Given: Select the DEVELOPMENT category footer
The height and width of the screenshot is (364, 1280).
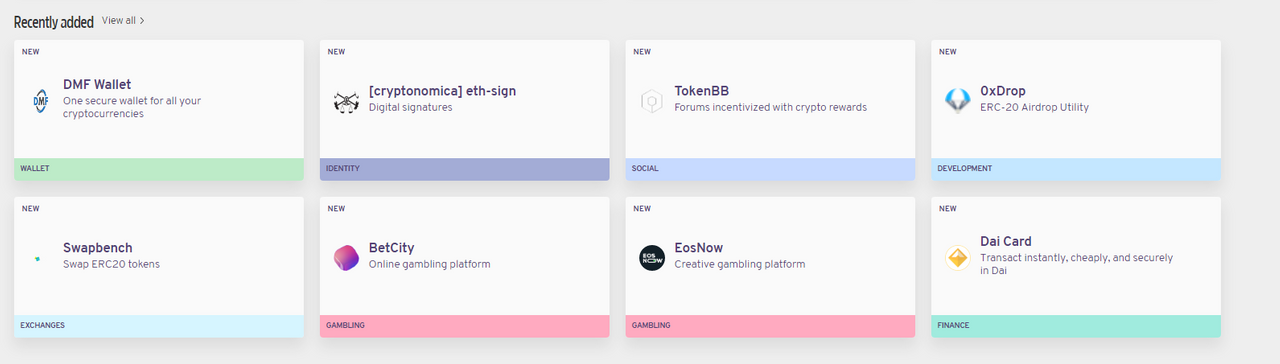Looking at the screenshot, I should (1076, 169).
